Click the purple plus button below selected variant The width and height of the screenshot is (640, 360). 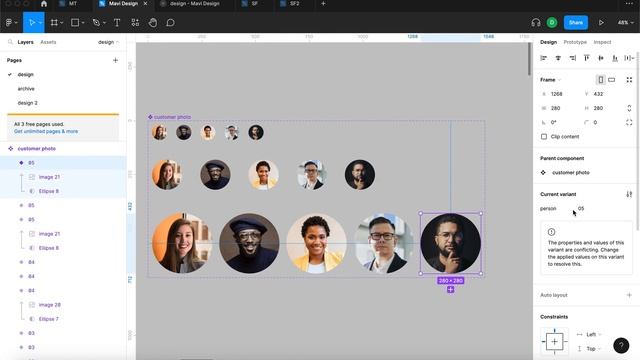(450, 289)
